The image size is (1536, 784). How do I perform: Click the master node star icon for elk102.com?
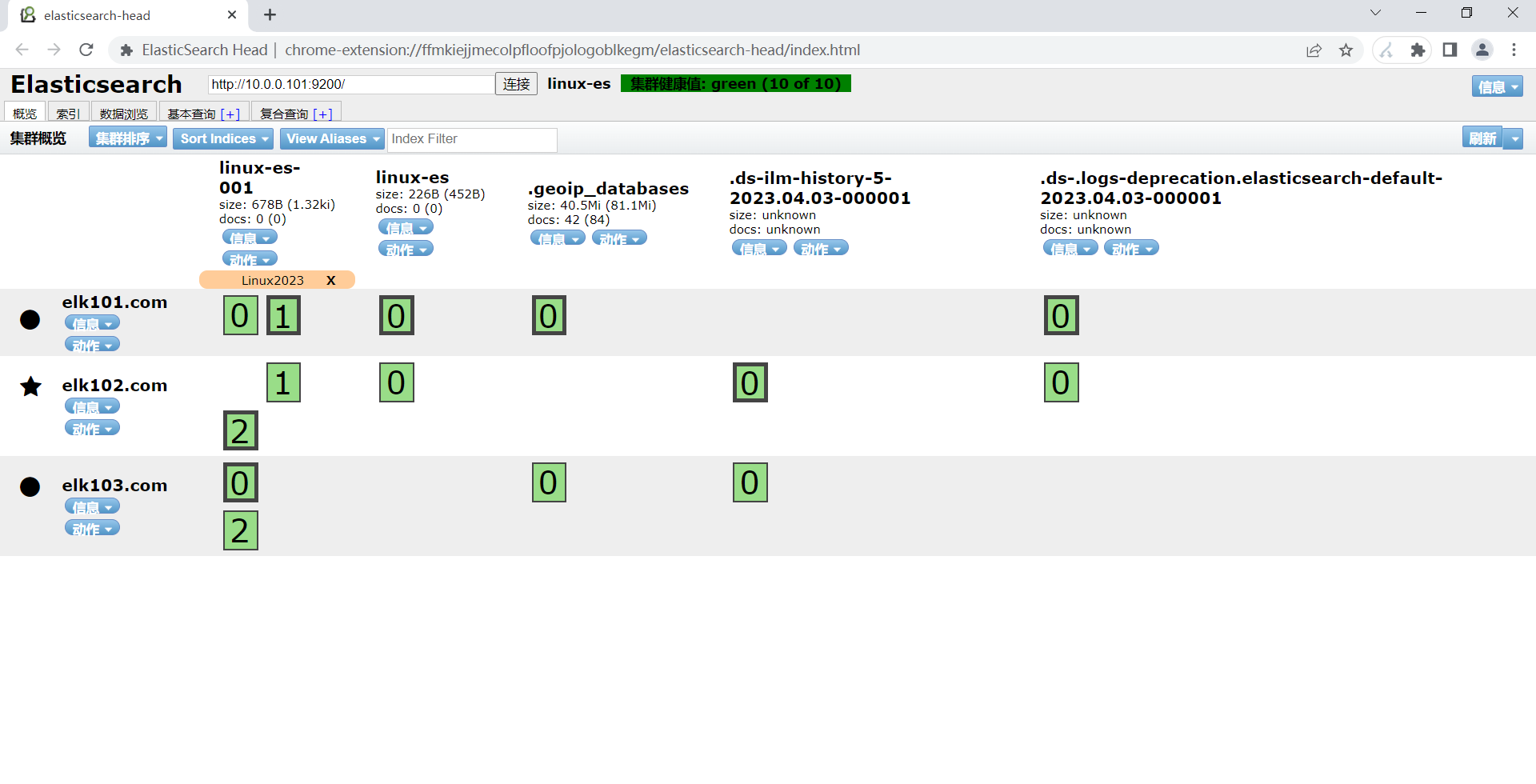pyautogui.click(x=30, y=386)
